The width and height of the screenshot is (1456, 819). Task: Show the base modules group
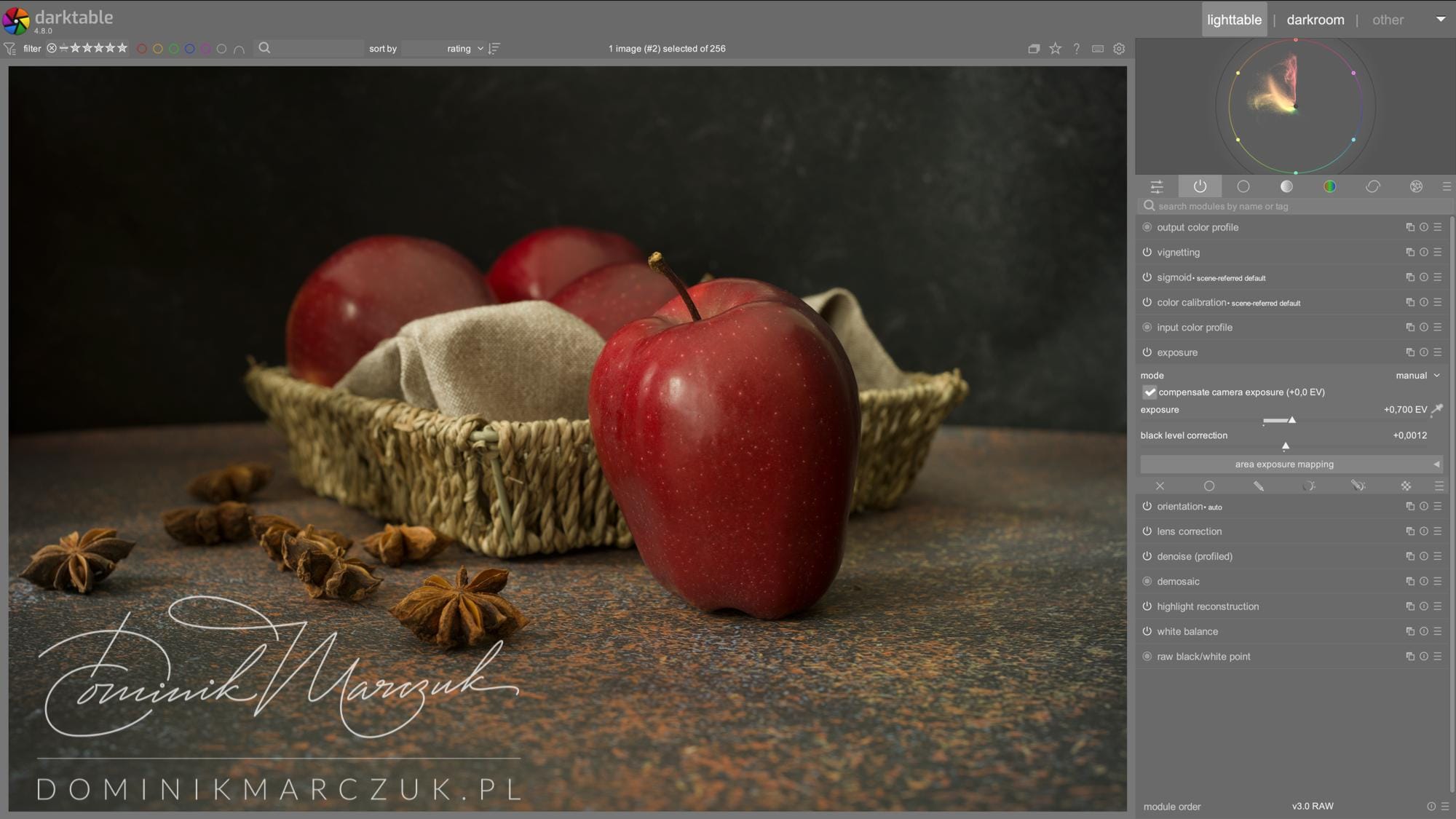point(1243,186)
